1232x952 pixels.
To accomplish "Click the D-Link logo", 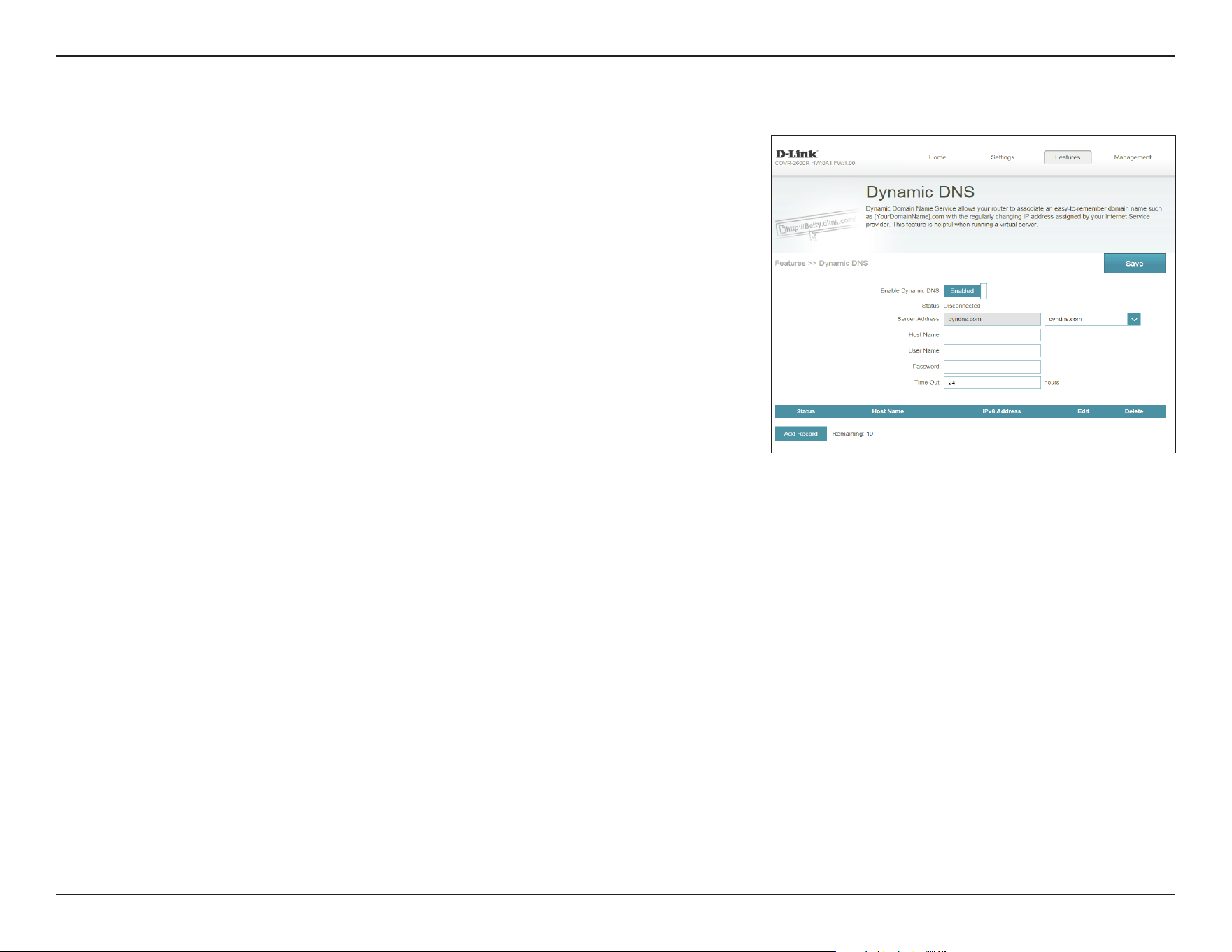I will pos(797,154).
